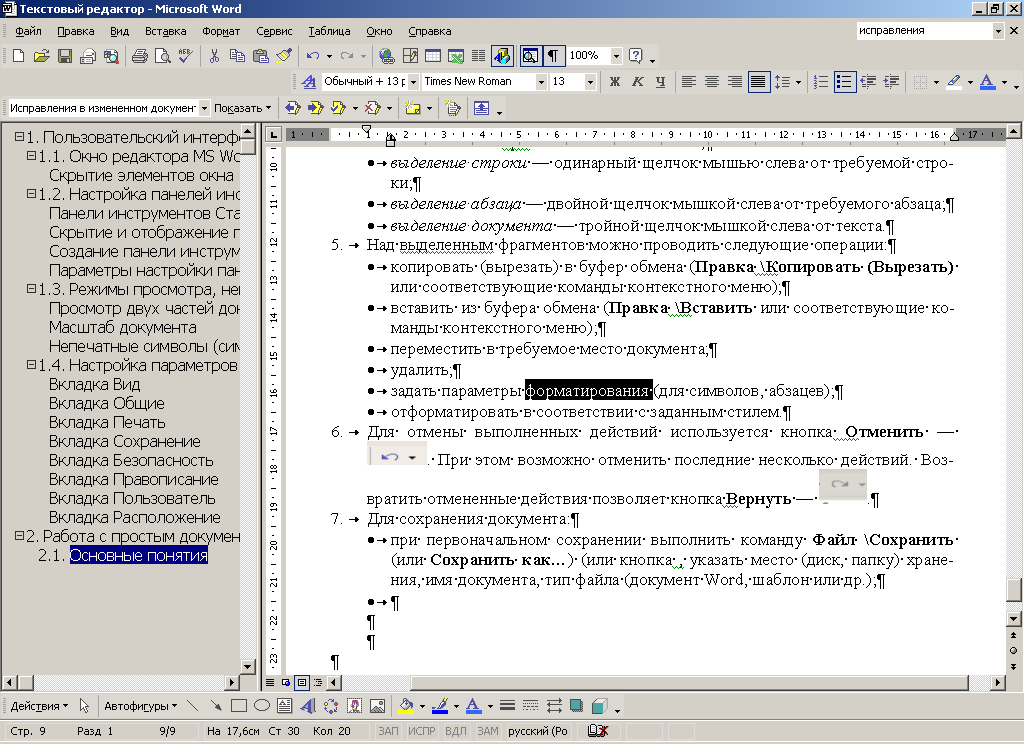Screen dimensions: 1024x744
Task: Toggle bold (Ж) formatting
Action: pyautogui.click(x=615, y=82)
